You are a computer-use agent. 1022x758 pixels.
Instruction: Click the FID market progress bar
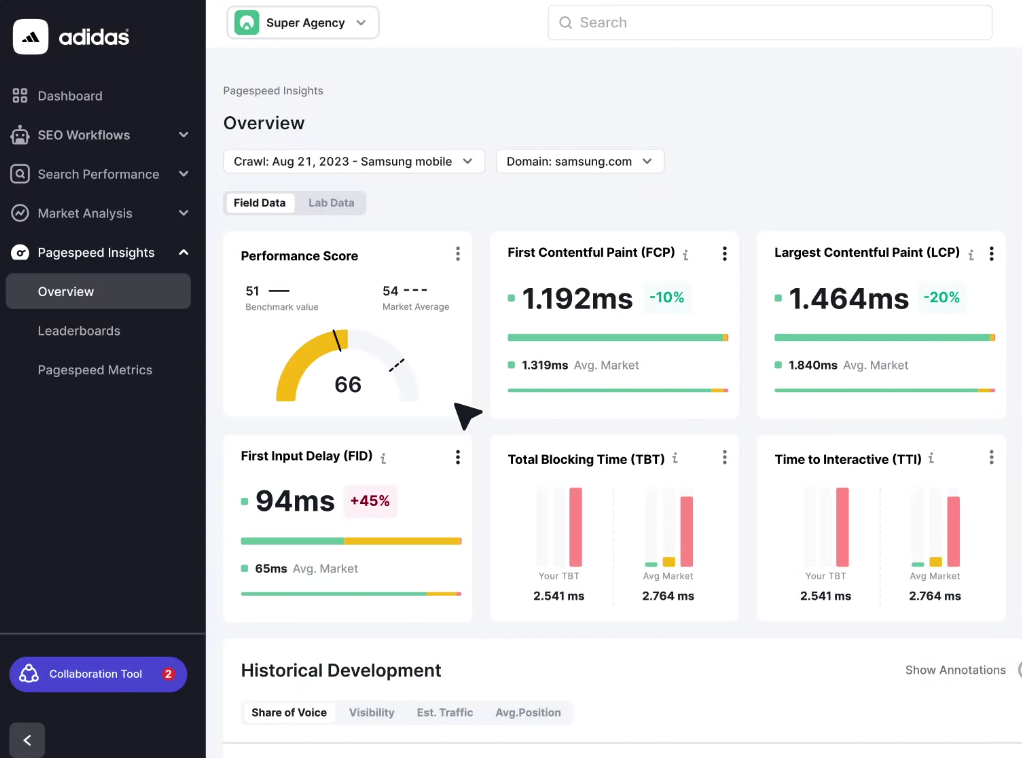(350, 593)
